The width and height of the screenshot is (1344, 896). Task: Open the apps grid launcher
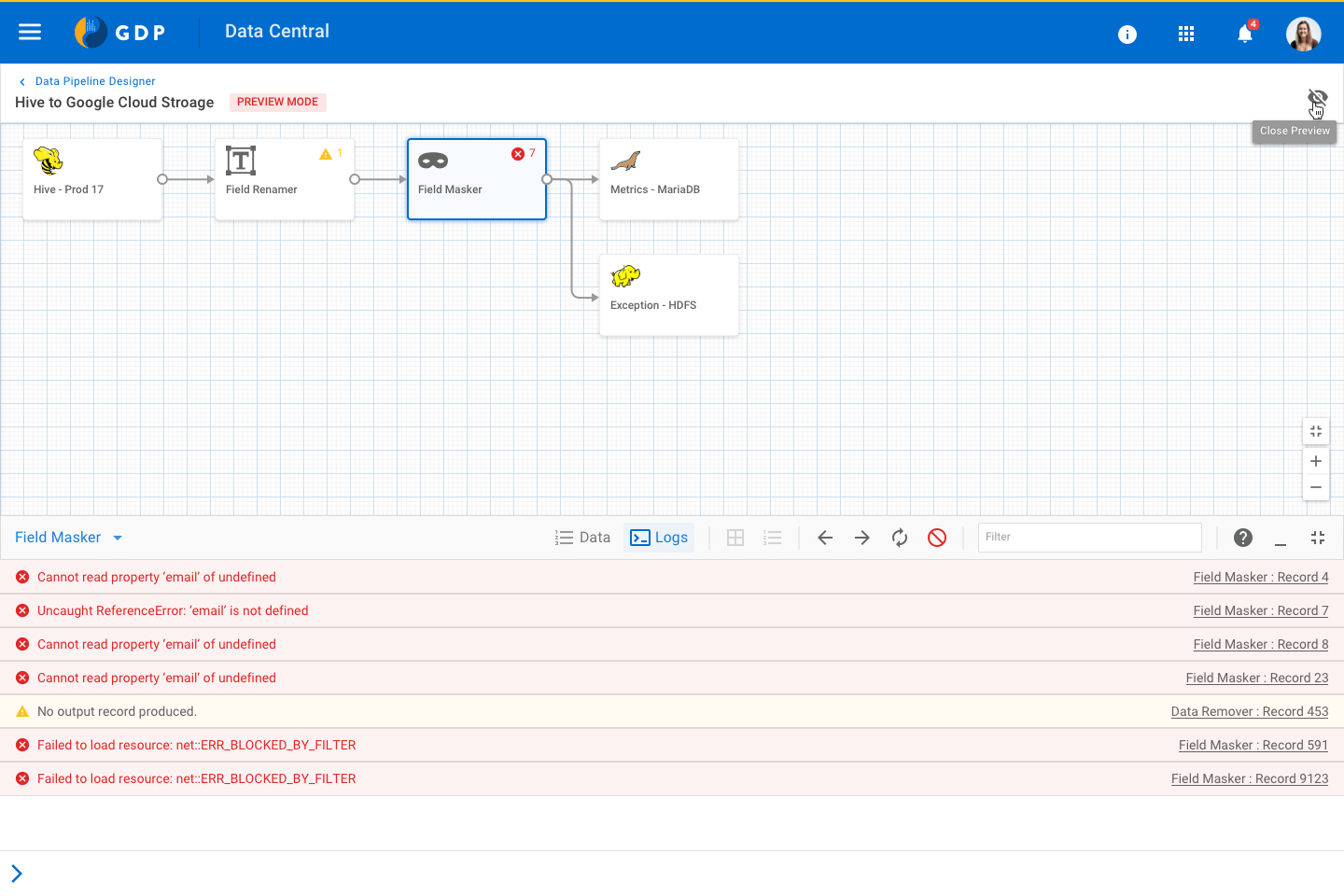click(x=1186, y=33)
